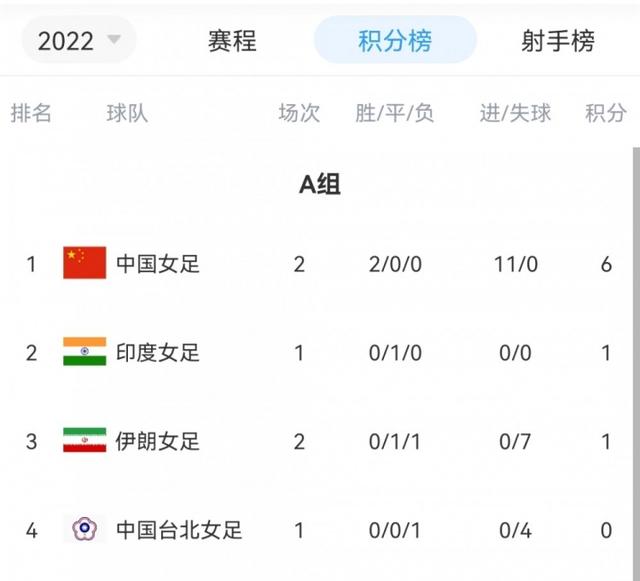Select the 积分榜 tab

tap(395, 41)
